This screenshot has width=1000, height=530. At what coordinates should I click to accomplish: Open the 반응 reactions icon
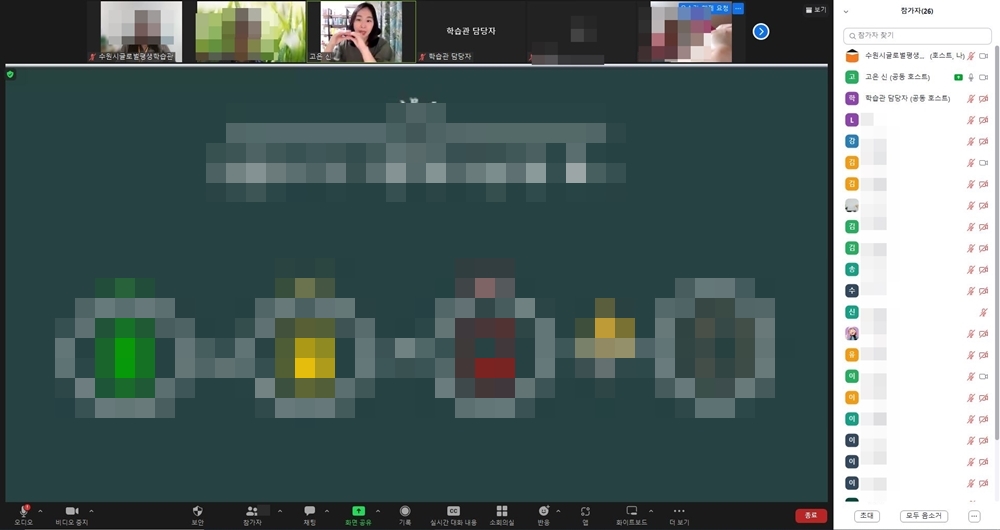click(543, 511)
